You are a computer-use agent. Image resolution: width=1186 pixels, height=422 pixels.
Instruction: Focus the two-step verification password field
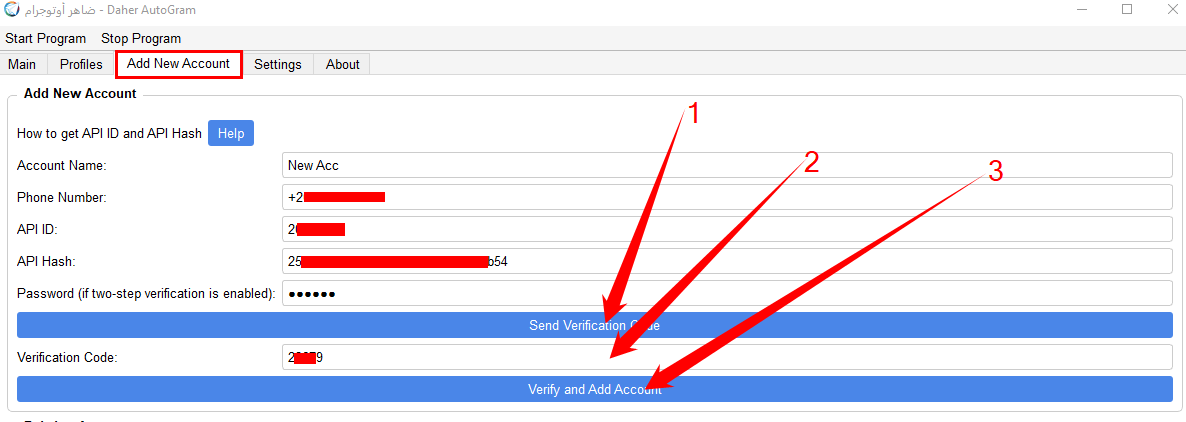coord(726,293)
